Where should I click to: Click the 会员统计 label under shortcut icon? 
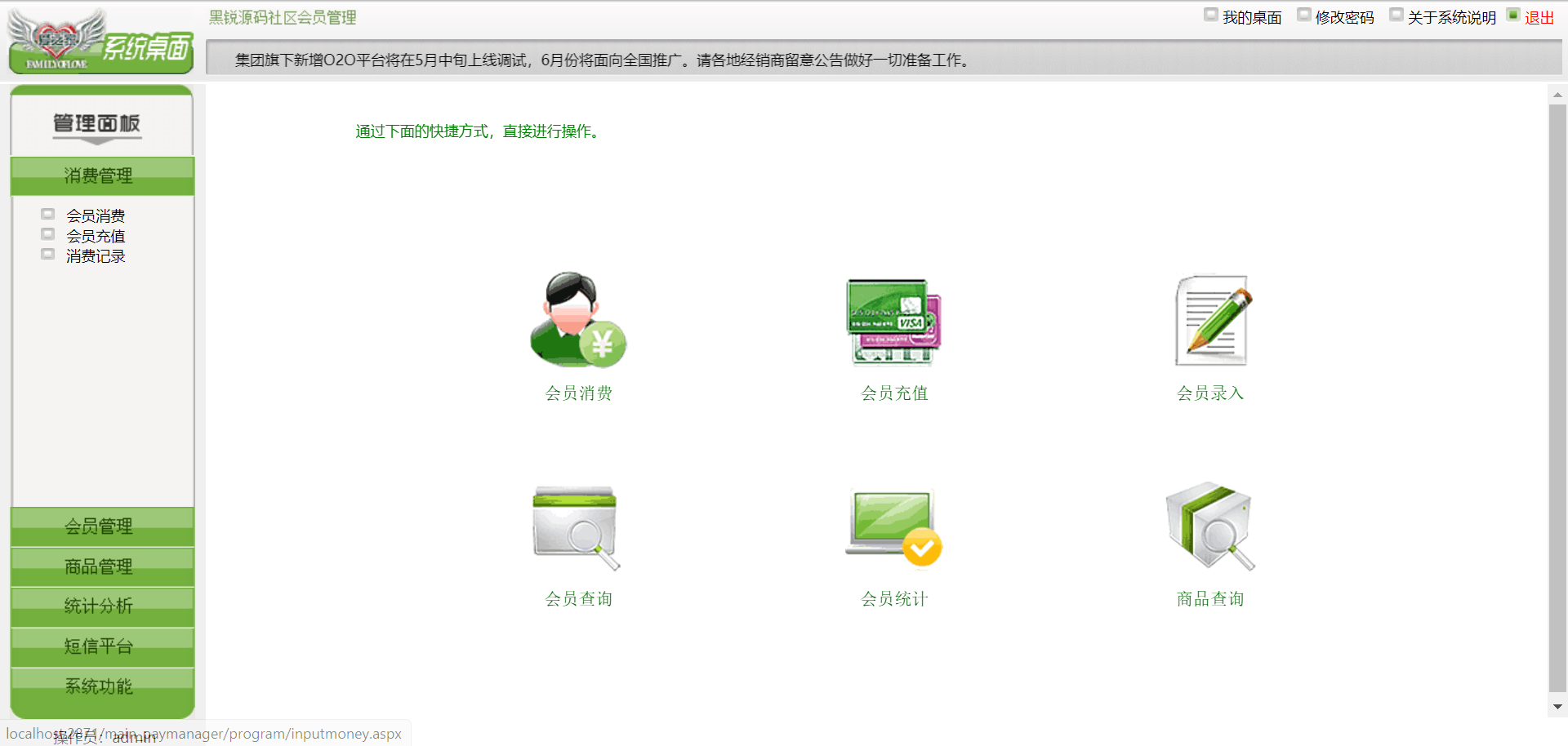pyautogui.click(x=894, y=598)
